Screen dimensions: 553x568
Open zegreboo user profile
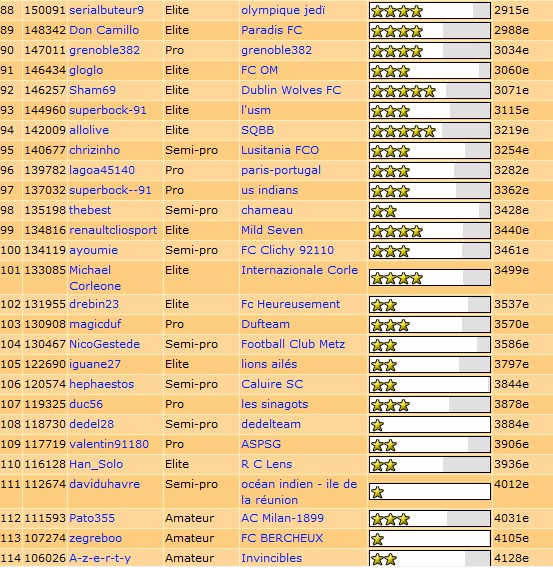click(x=96, y=538)
